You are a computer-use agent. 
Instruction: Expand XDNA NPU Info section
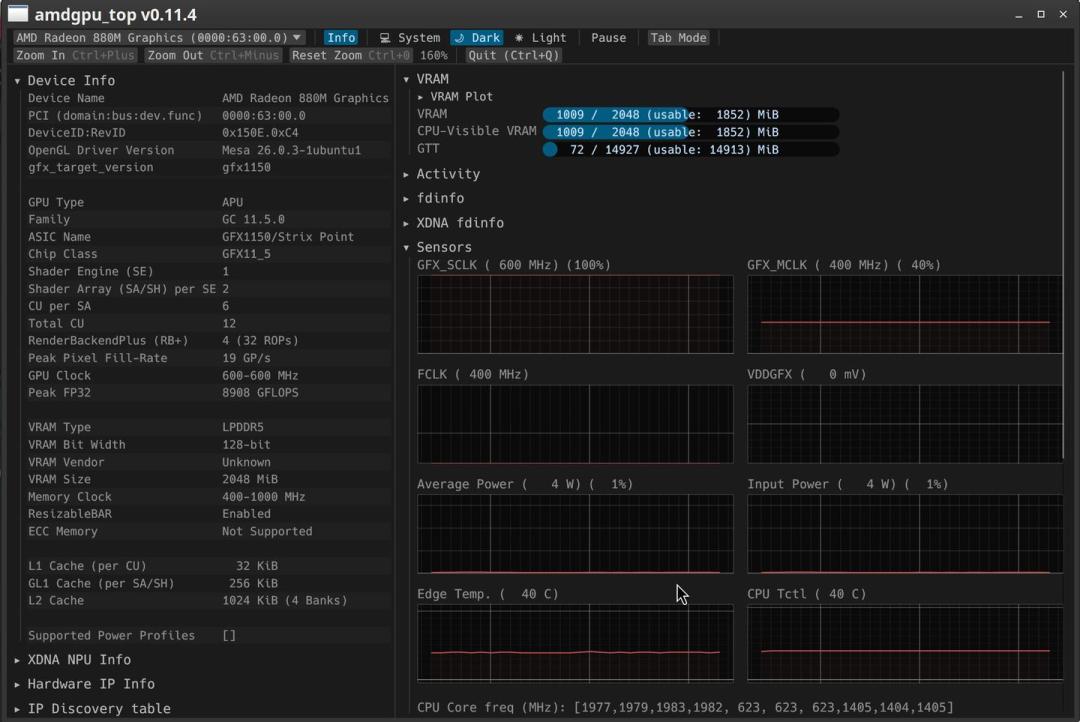pyautogui.click(x=73, y=660)
